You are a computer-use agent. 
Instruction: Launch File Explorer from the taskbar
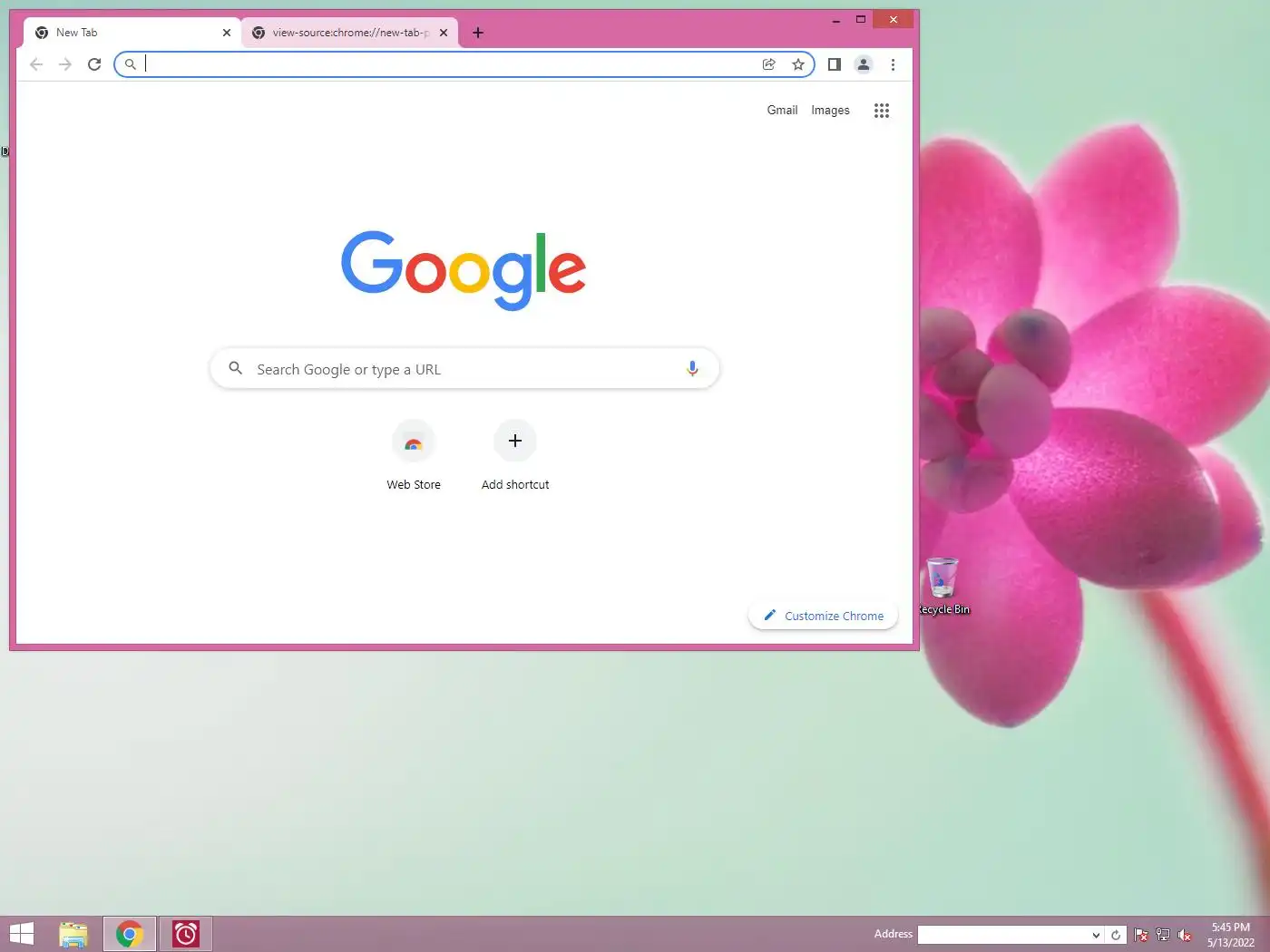pyautogui.click(x=73, y=934)
